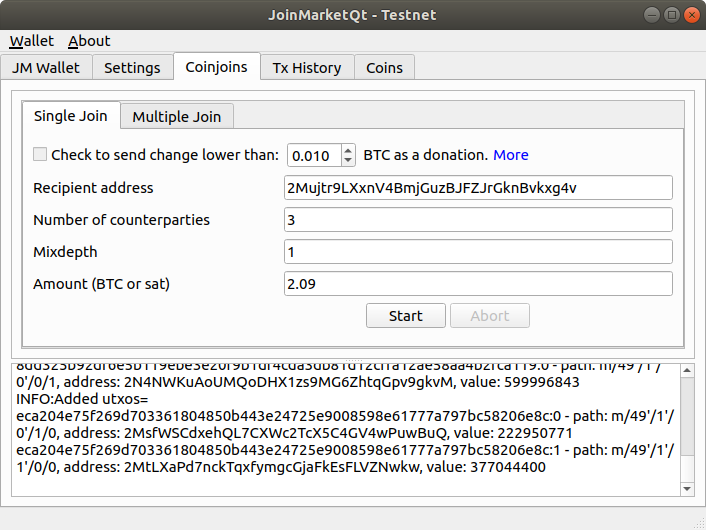
Task: Click the window maximize button
Action: [671, 15]
